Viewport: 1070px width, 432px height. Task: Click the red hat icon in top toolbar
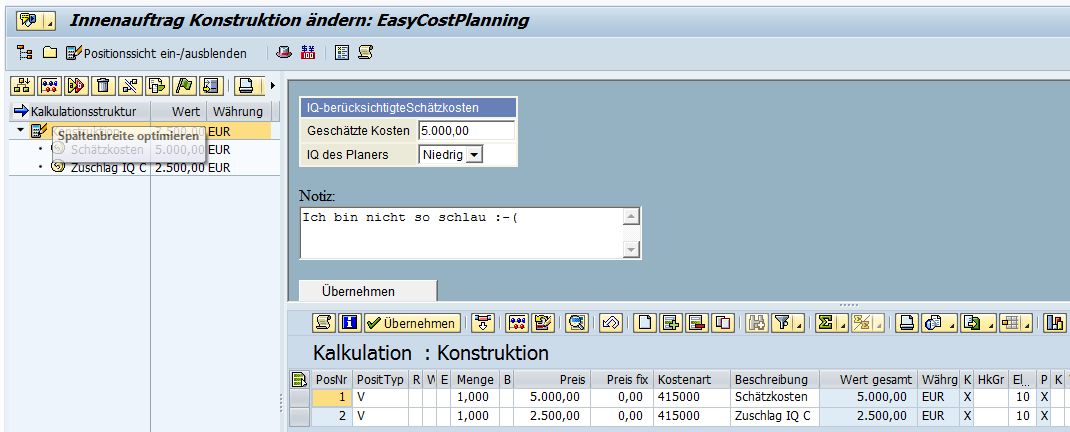(x=284, y=53)
